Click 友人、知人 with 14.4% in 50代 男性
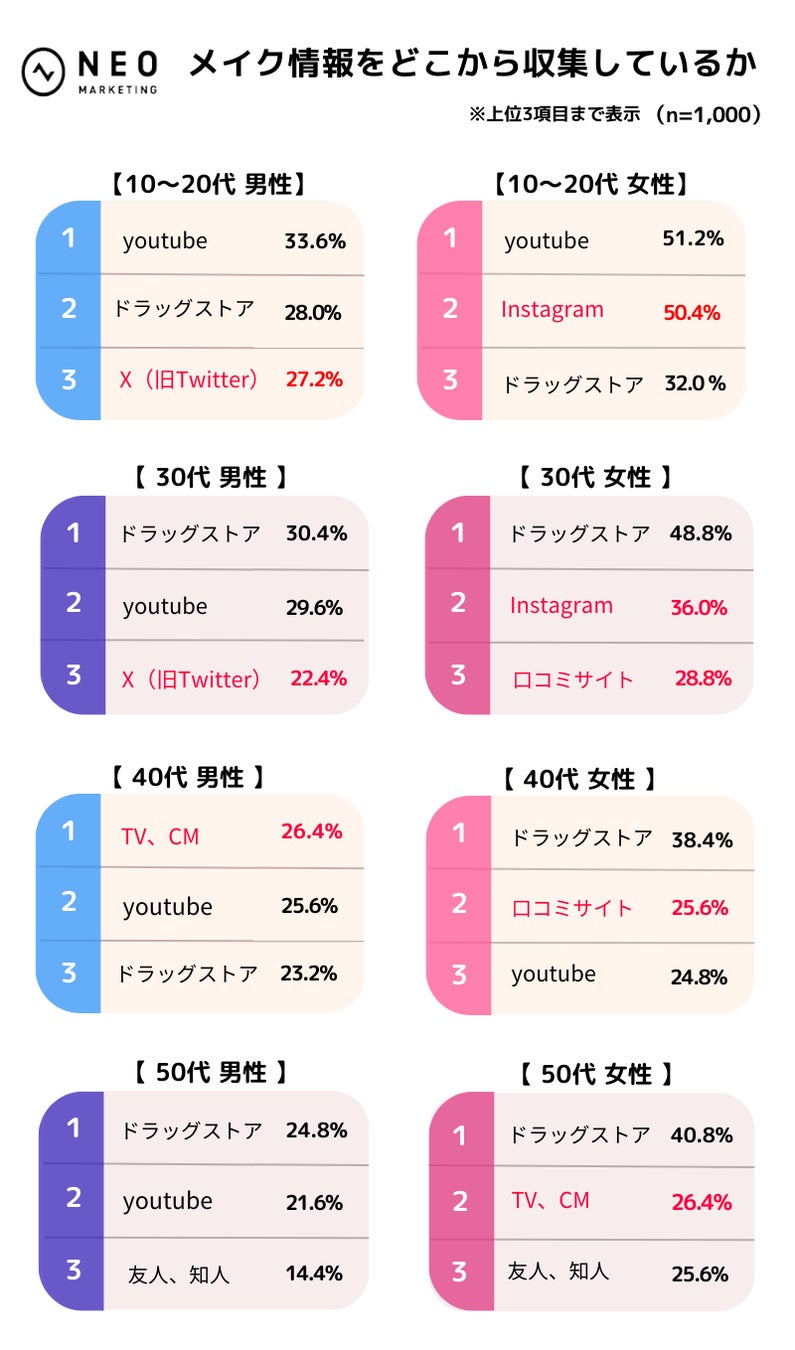 pos(179,1275)
